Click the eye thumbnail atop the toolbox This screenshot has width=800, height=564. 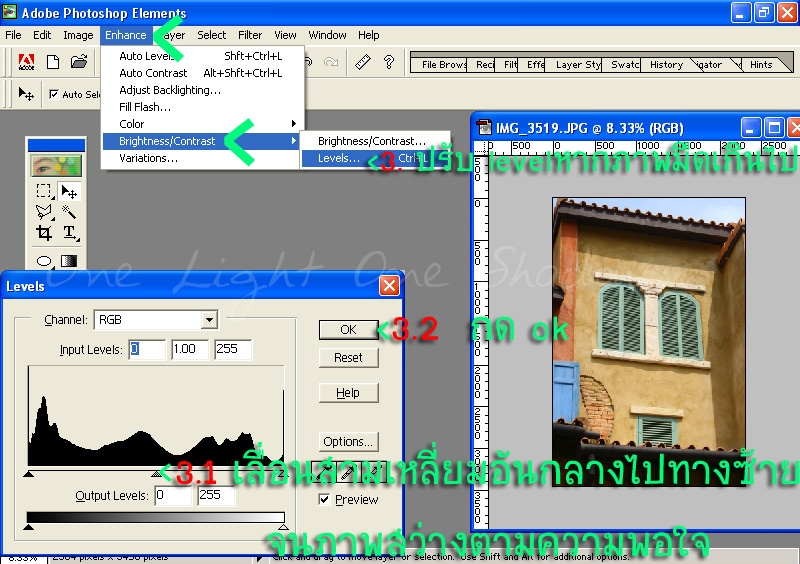pos(56,165)
